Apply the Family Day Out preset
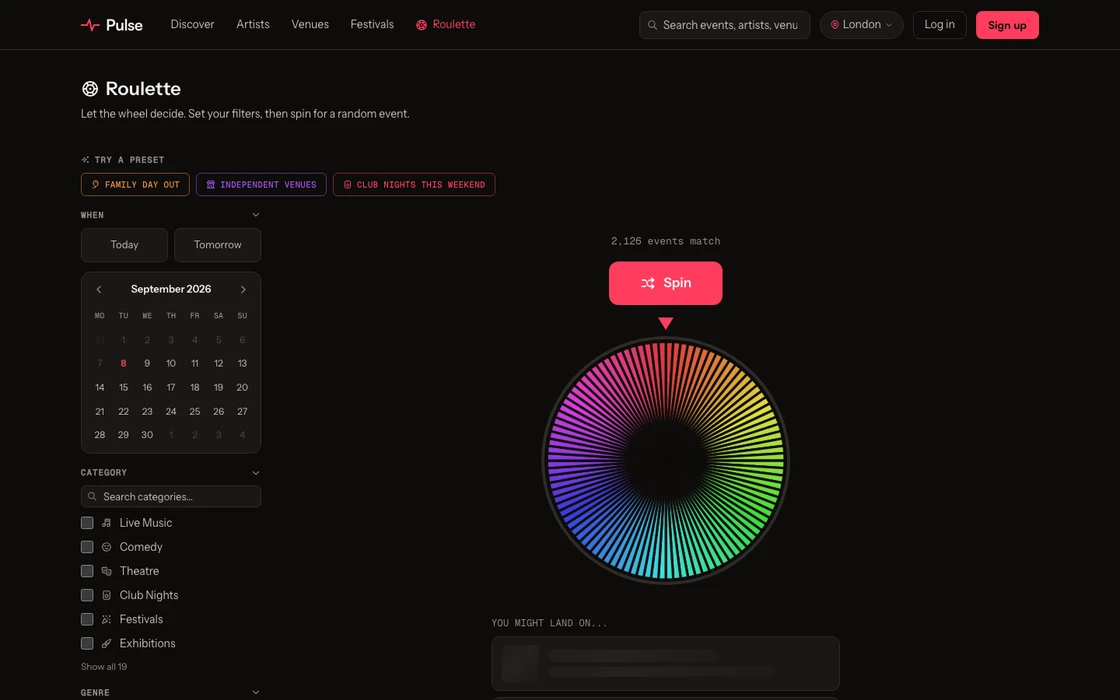The width and height of the screenshot is (1120, 700). coord(135,184)
